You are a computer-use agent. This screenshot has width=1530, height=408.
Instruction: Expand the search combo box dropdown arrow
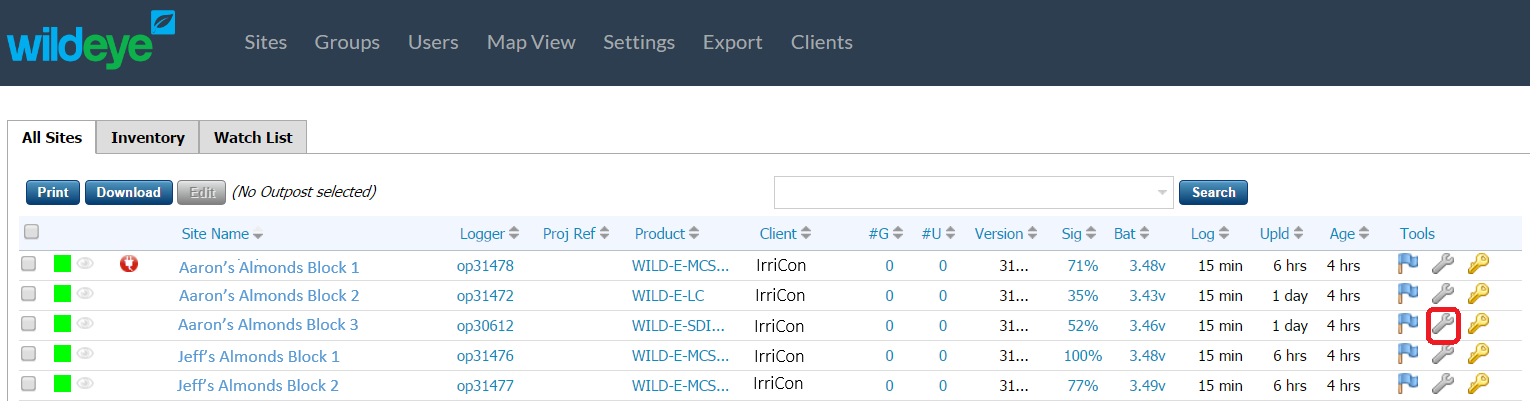pos(1162,192)
